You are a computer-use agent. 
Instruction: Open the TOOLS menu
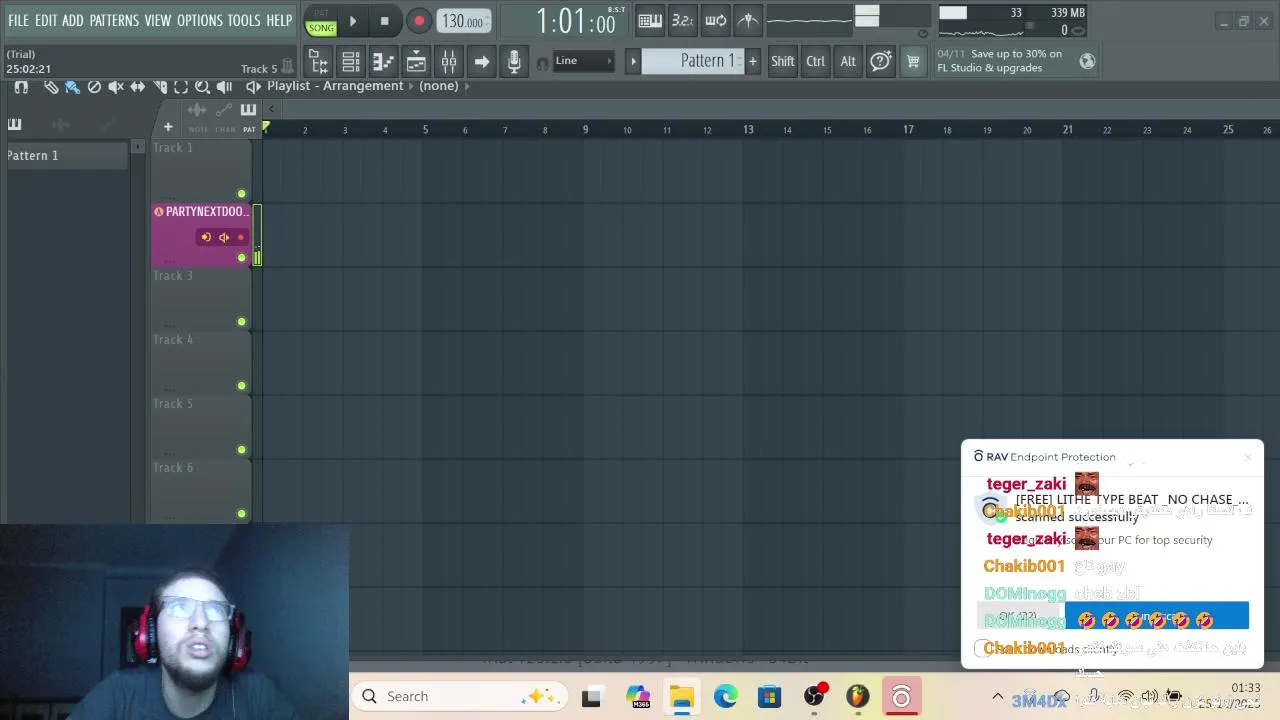[x=244, y=20]
